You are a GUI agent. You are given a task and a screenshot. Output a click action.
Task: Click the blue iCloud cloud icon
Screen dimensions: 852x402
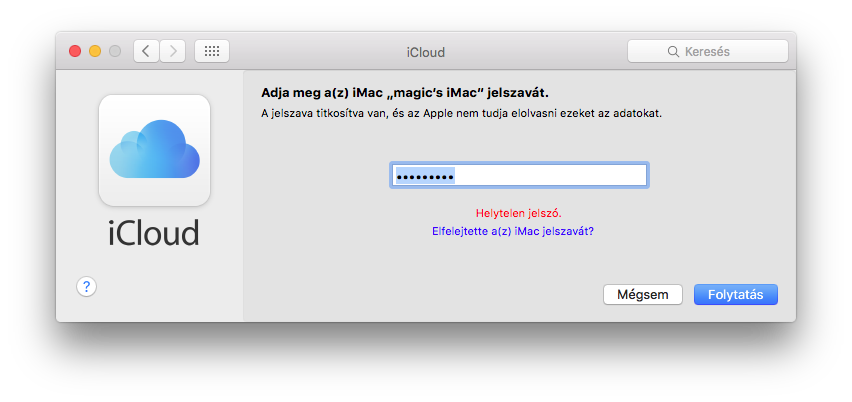[154, 149]
